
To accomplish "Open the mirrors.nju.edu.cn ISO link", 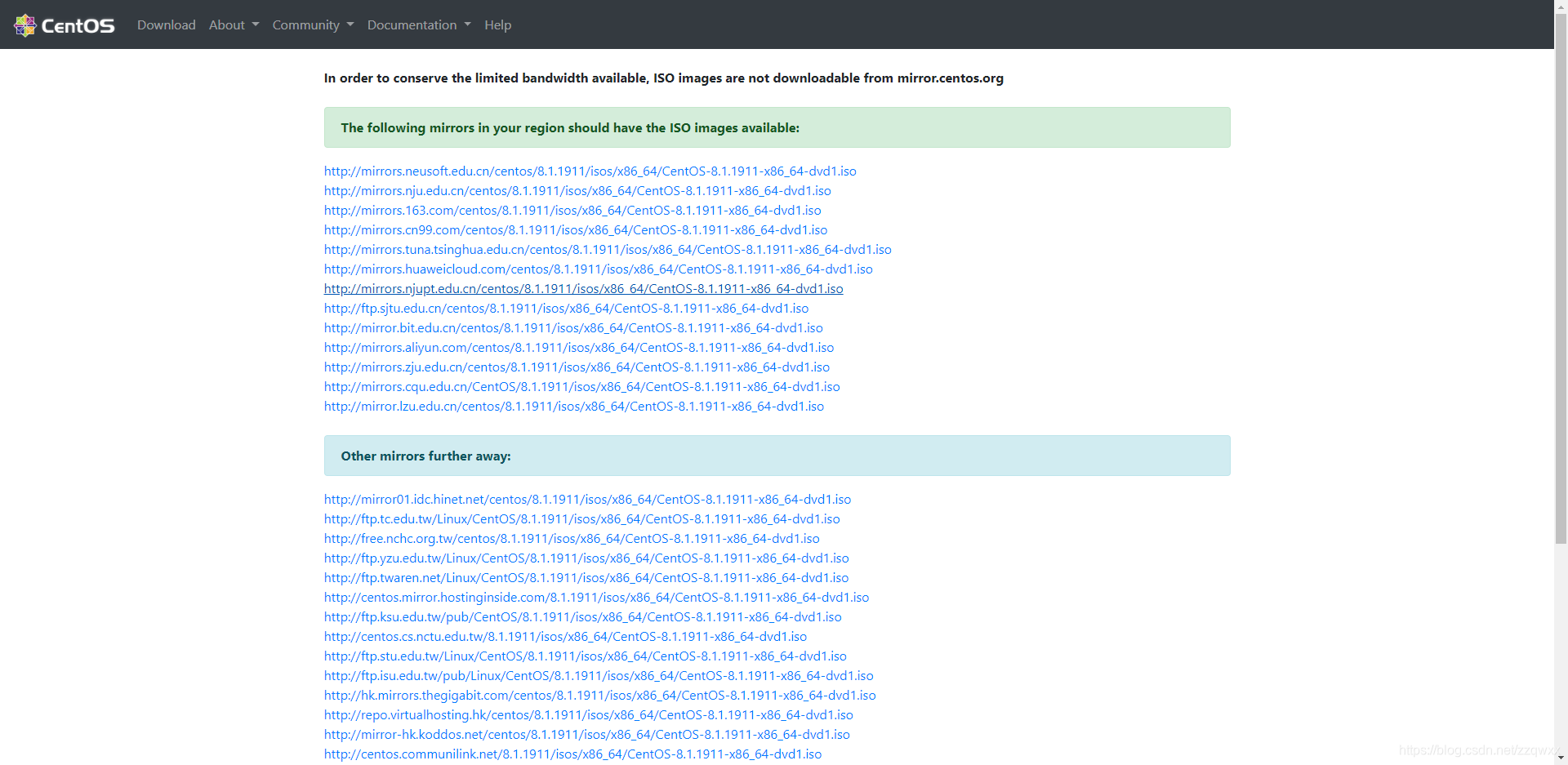I will tap(577, 191).
